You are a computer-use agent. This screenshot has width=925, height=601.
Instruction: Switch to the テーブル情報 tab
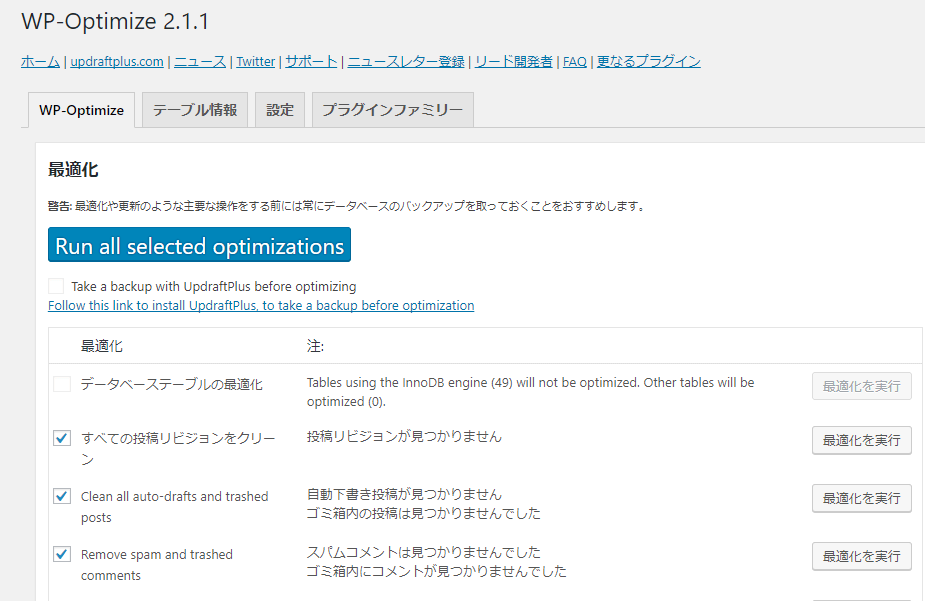195,110
